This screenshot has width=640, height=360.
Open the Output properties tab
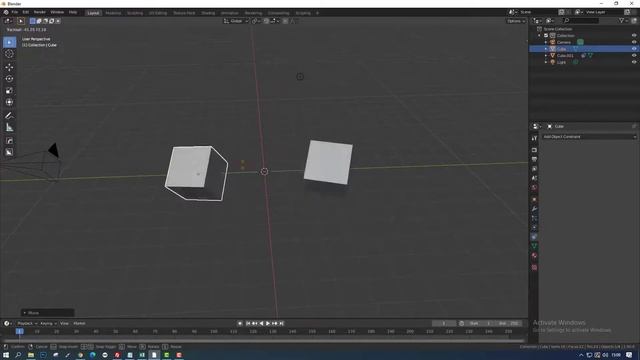tap(534, 159)
